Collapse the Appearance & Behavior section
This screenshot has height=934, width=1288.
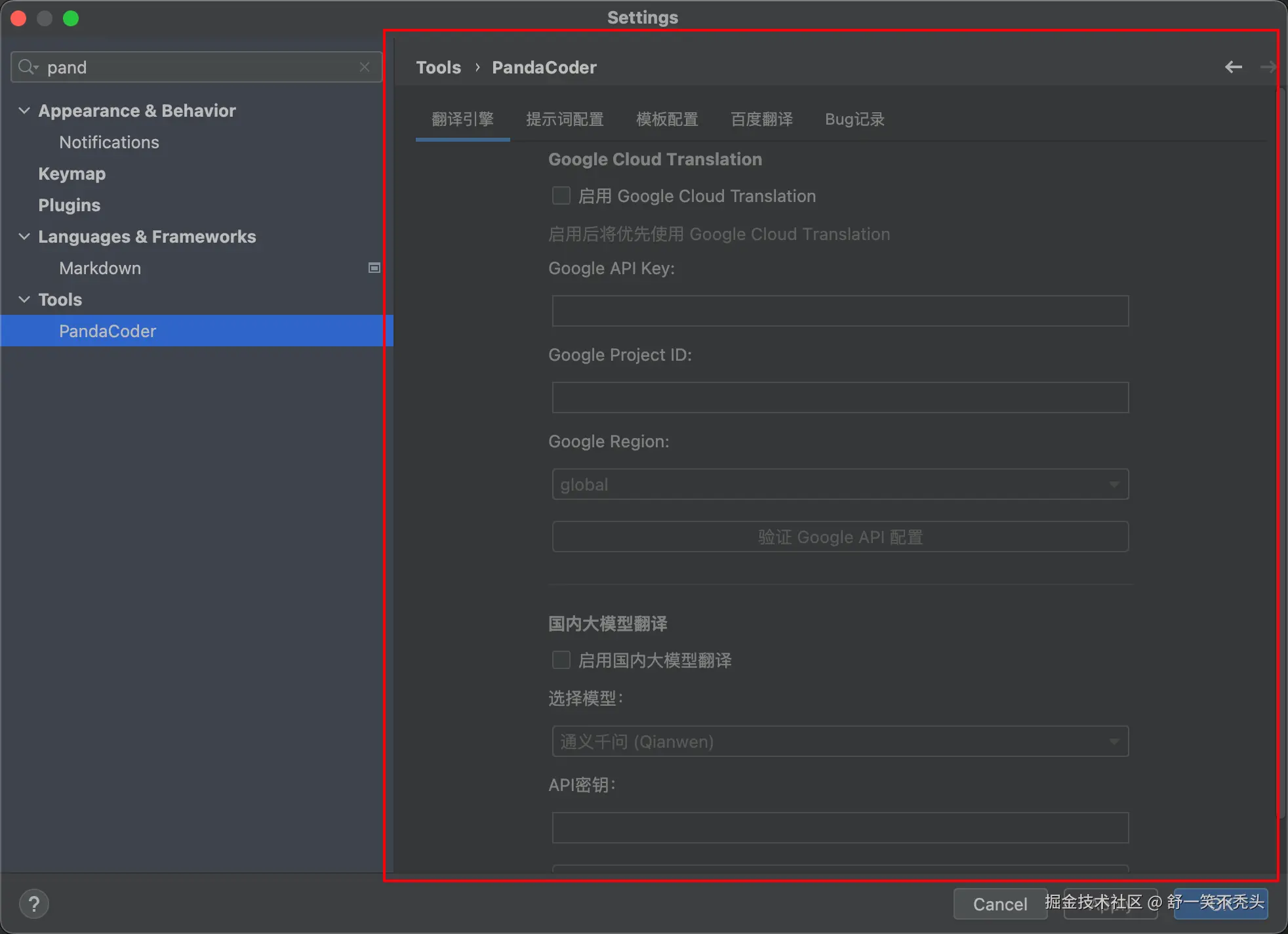pos(24,110)
